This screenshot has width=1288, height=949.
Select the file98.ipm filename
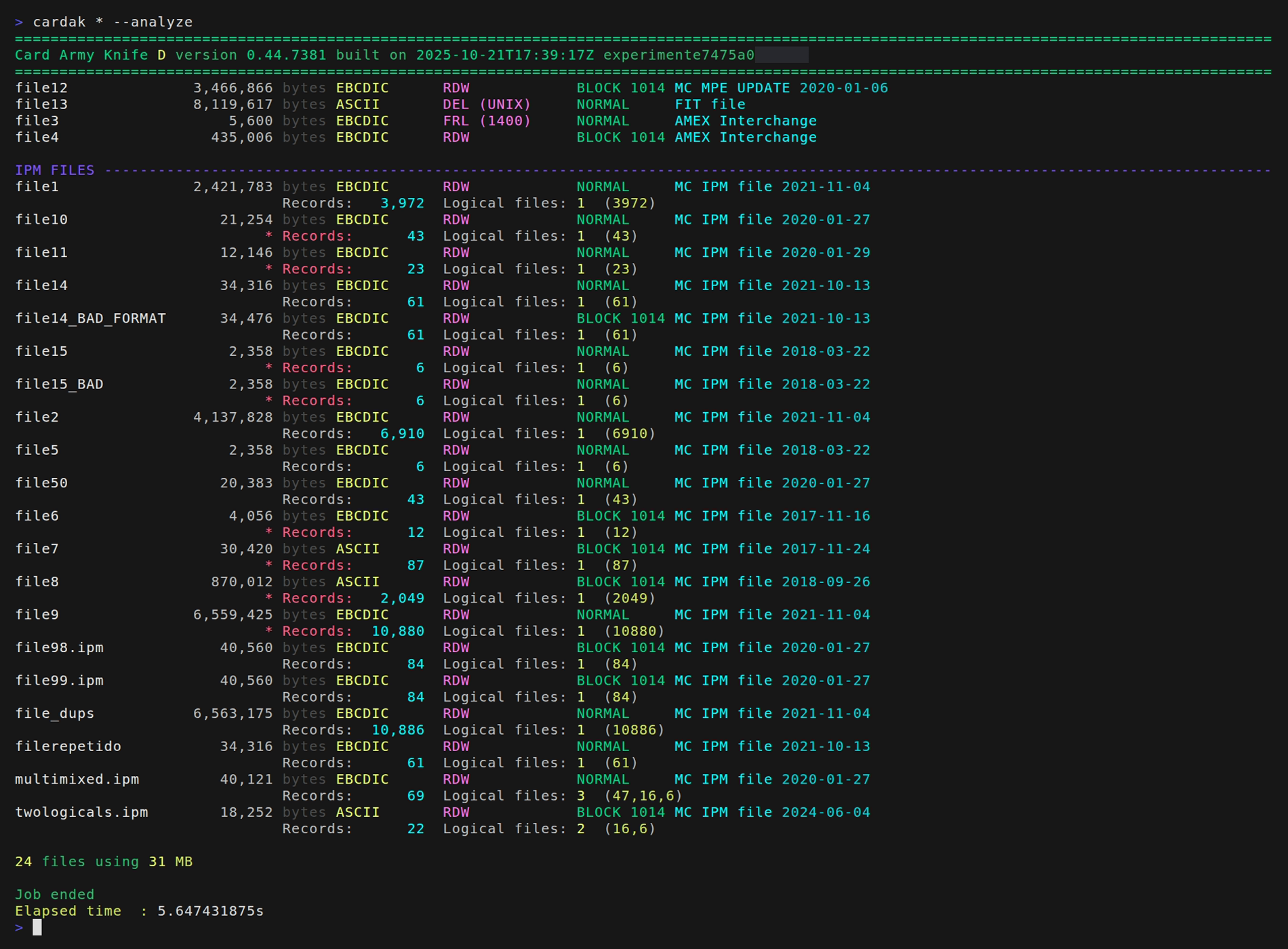[60, 647]
